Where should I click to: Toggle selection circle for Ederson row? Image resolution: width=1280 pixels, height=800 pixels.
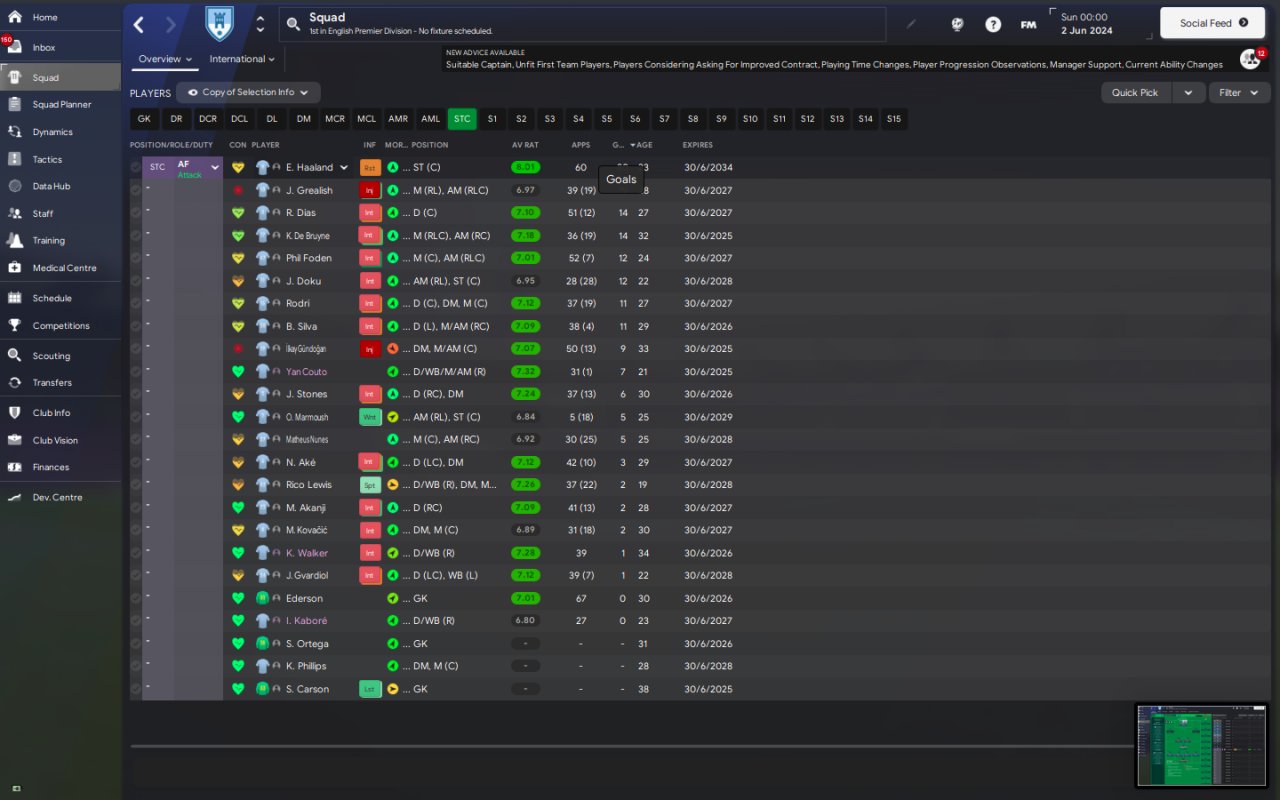tap(136, 598)
